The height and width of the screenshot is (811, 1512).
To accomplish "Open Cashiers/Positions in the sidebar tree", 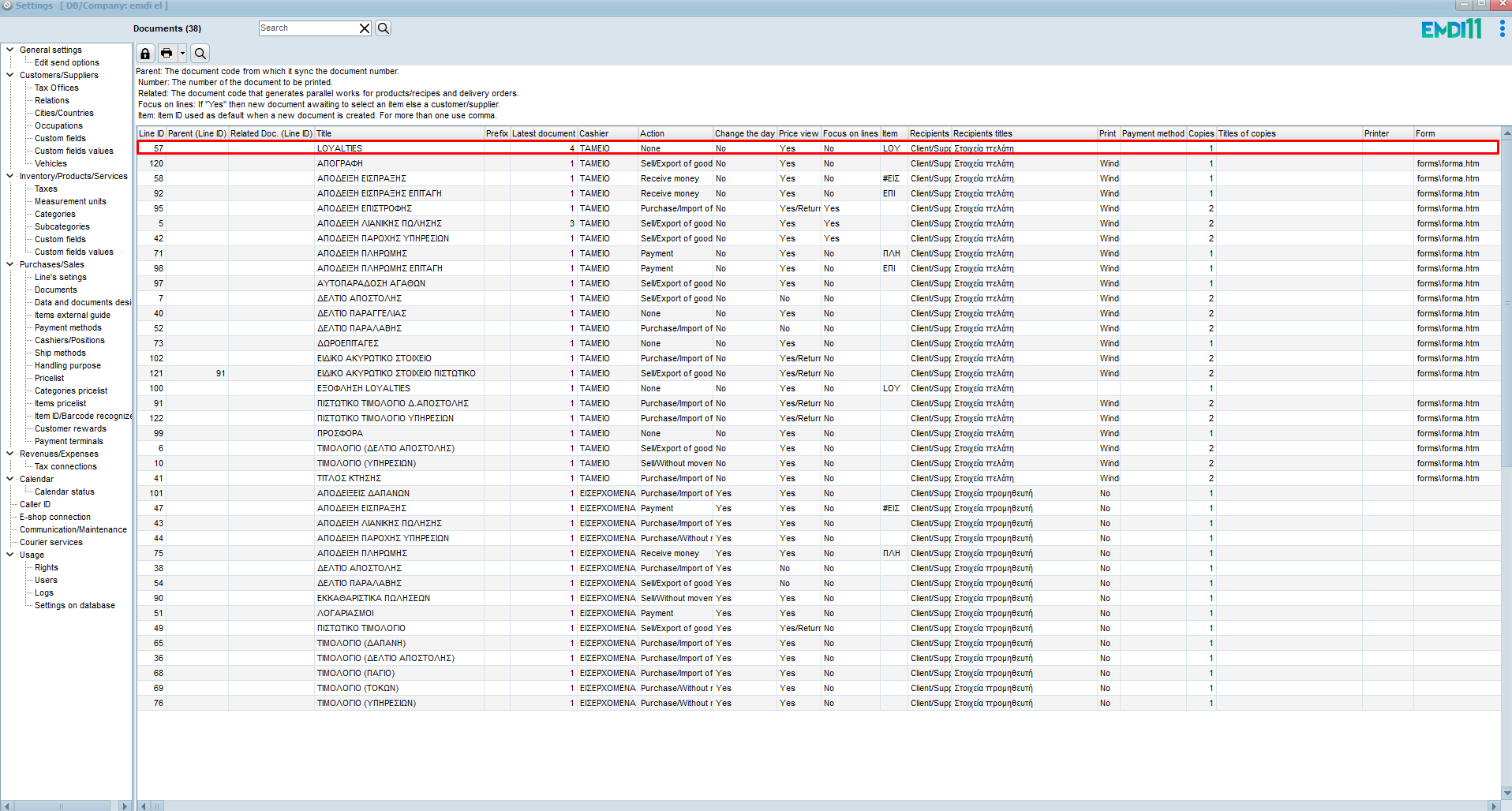I will coord(69,340).
